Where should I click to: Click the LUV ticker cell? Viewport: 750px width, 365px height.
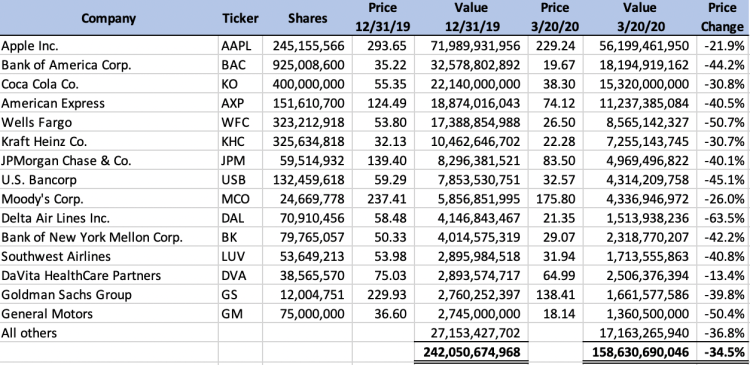pos(240,256)
